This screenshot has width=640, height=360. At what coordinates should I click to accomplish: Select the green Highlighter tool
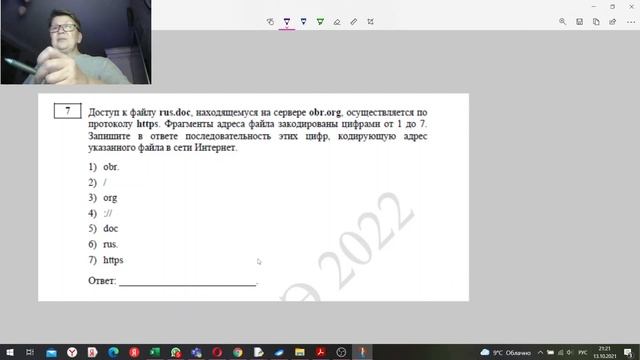[x=320, y=22]
